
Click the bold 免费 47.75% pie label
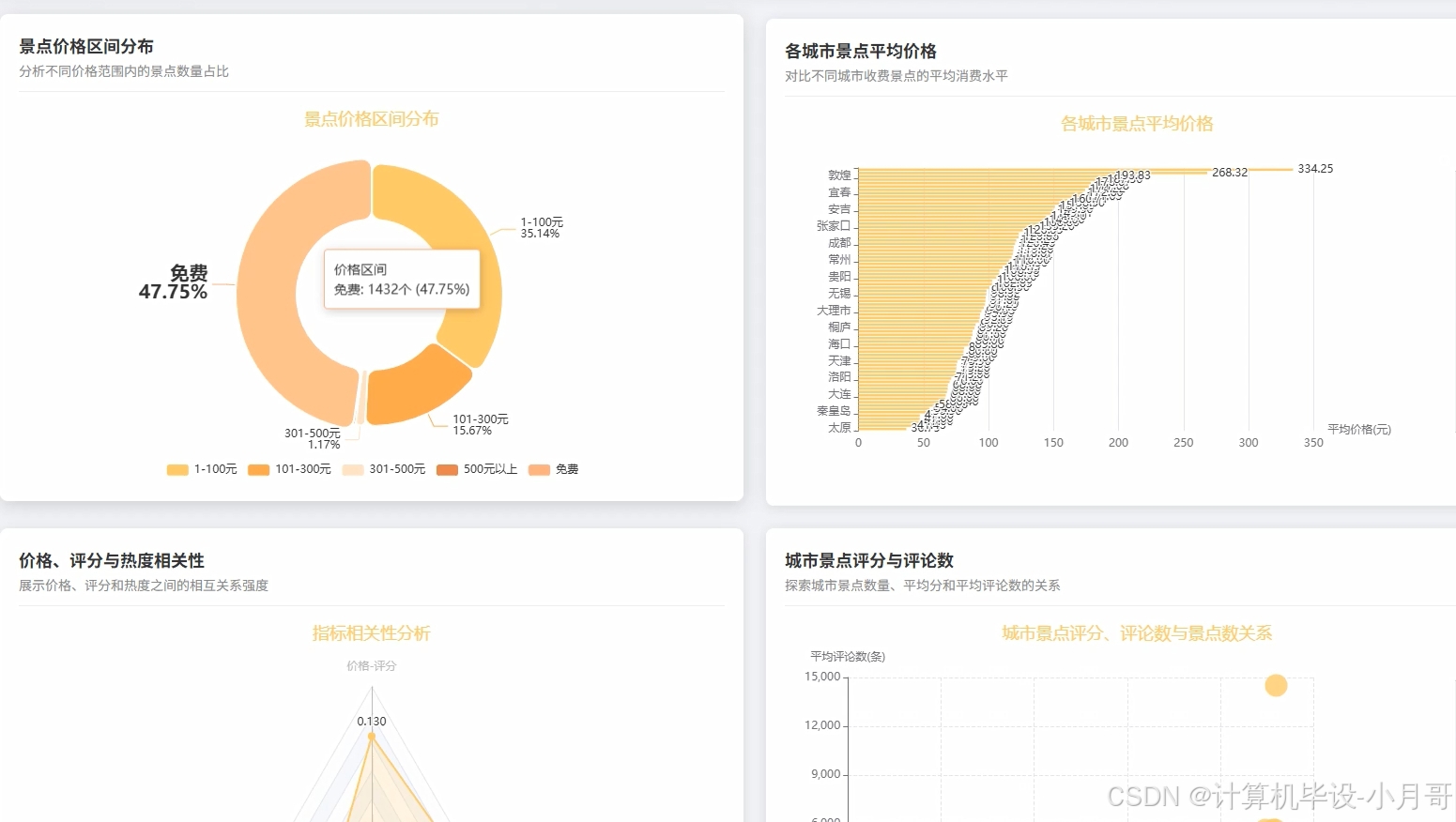(174, 282)
